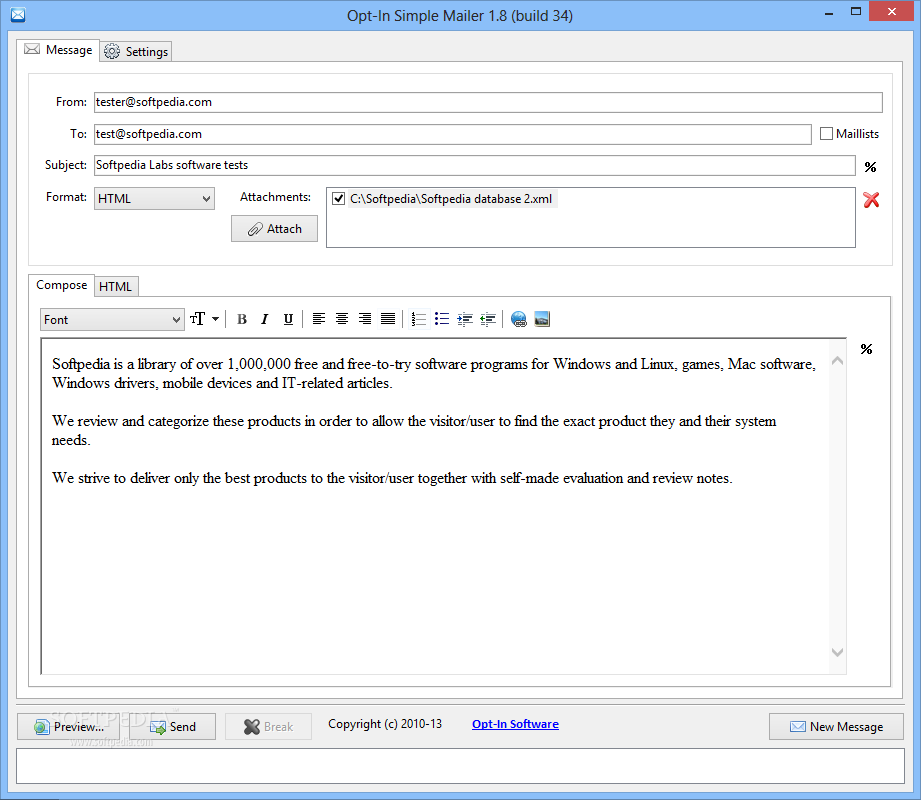Minimize the Opt-In Simple Mailer window
The height and width of the screenshot is (800, 921).
(x=829, y=13)
